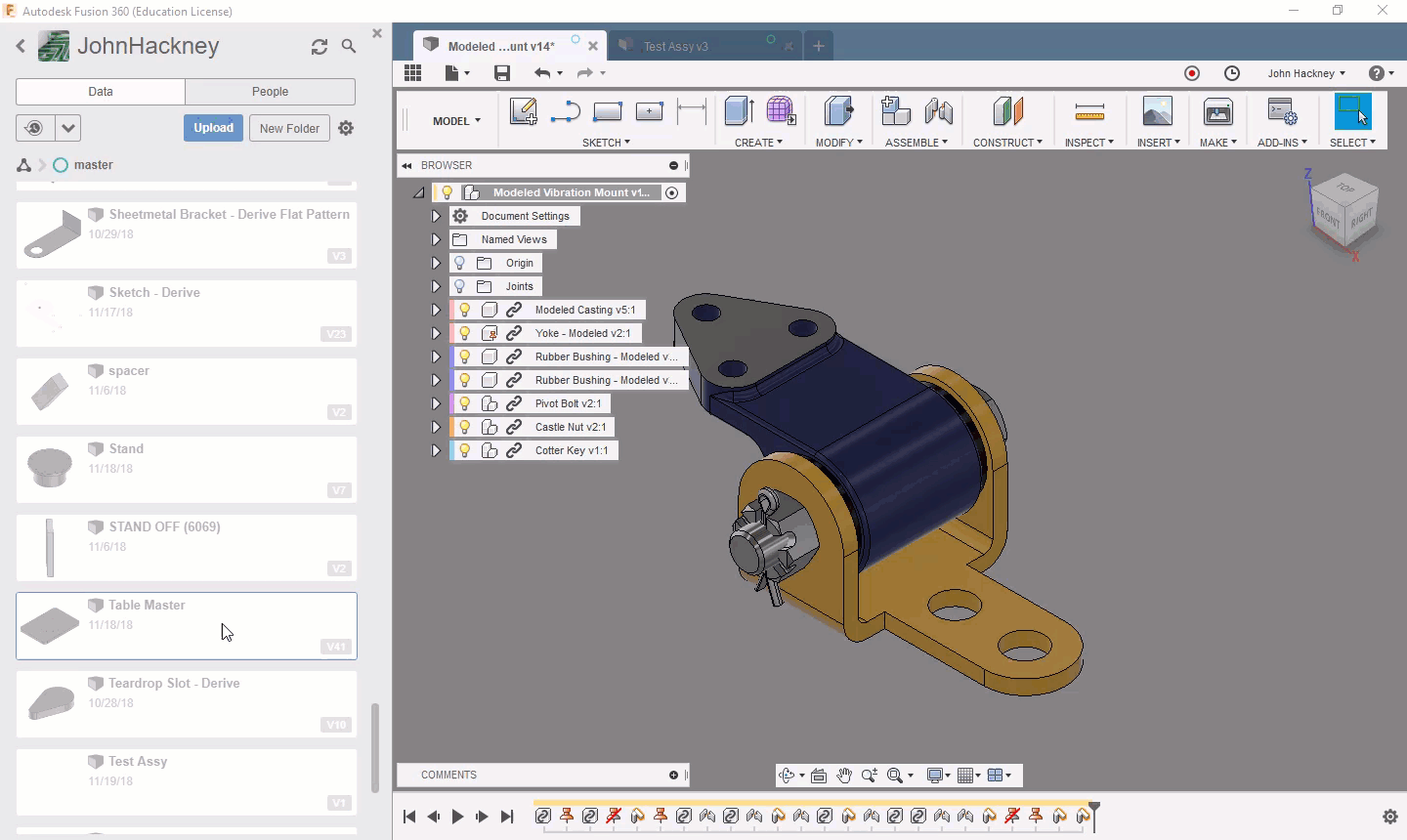1407x840 pixels.
Task: Switch to the Test Assy v3 tab
Action: coord(705,46)
